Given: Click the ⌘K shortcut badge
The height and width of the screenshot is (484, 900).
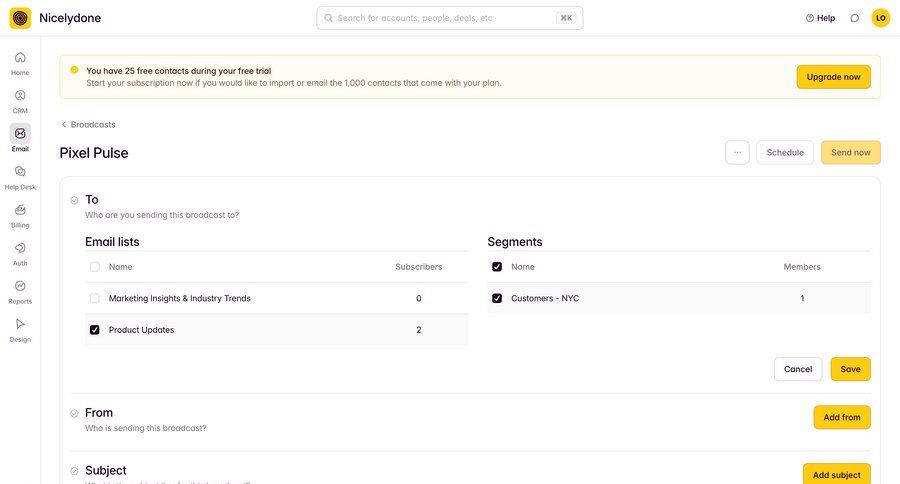Looking at the screenshot, I should (x=566, y=18).
